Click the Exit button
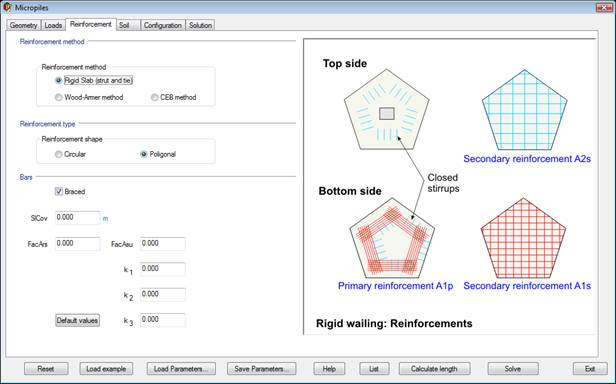This screenshot has height=384, width=616. click(590, 369)
